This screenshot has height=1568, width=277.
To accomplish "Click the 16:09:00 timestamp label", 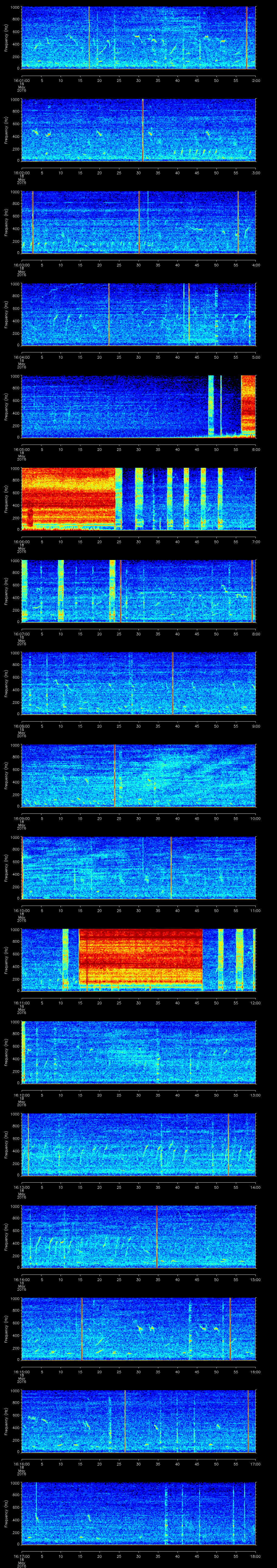I will (21, 818).
